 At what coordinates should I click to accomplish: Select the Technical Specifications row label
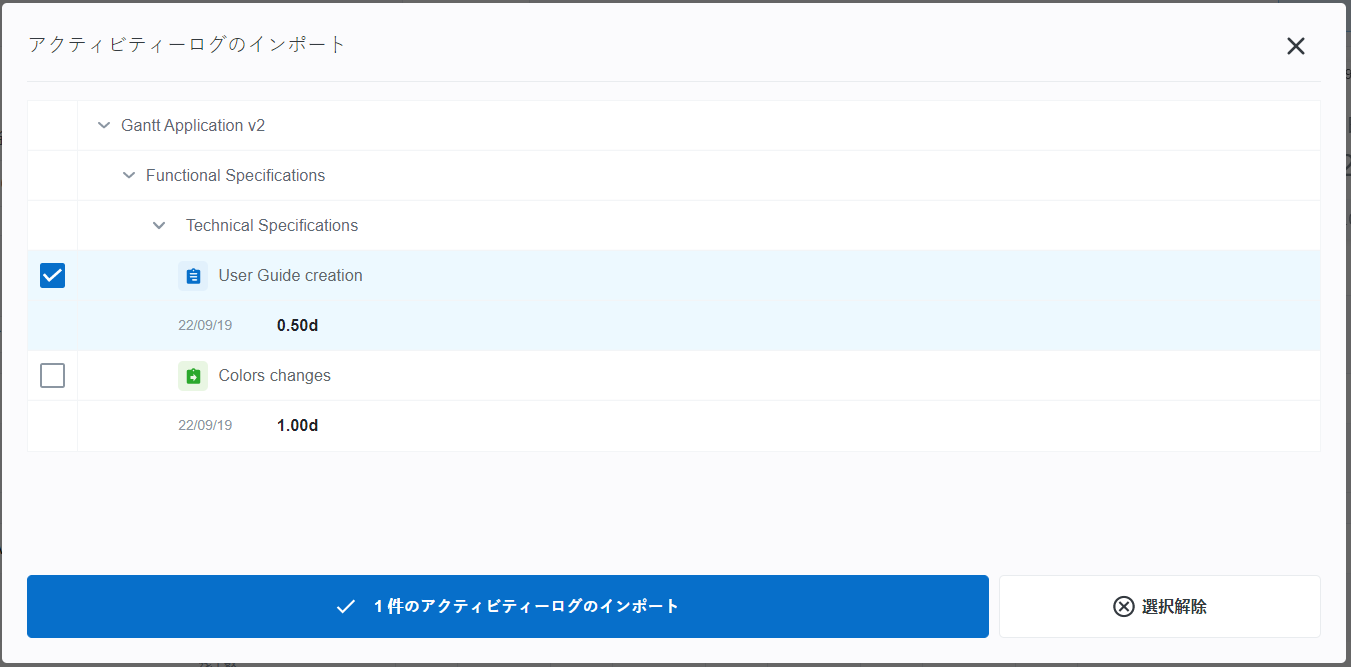[272, 226]
